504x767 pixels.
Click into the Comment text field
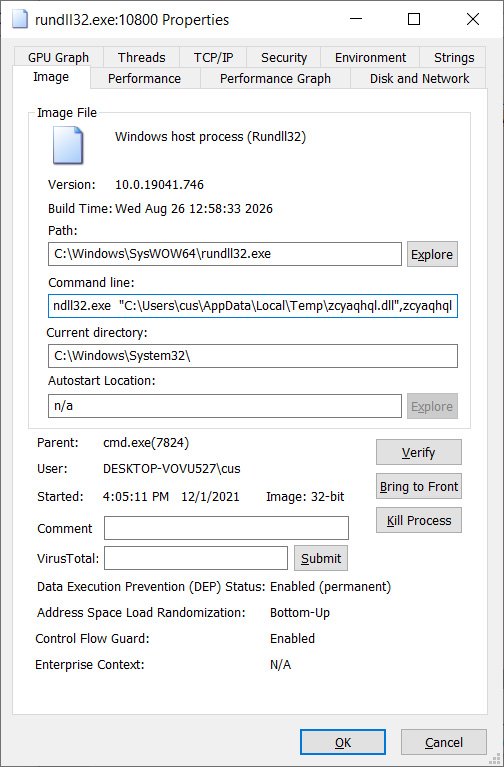pyautogui.click(x=226, y=528)
